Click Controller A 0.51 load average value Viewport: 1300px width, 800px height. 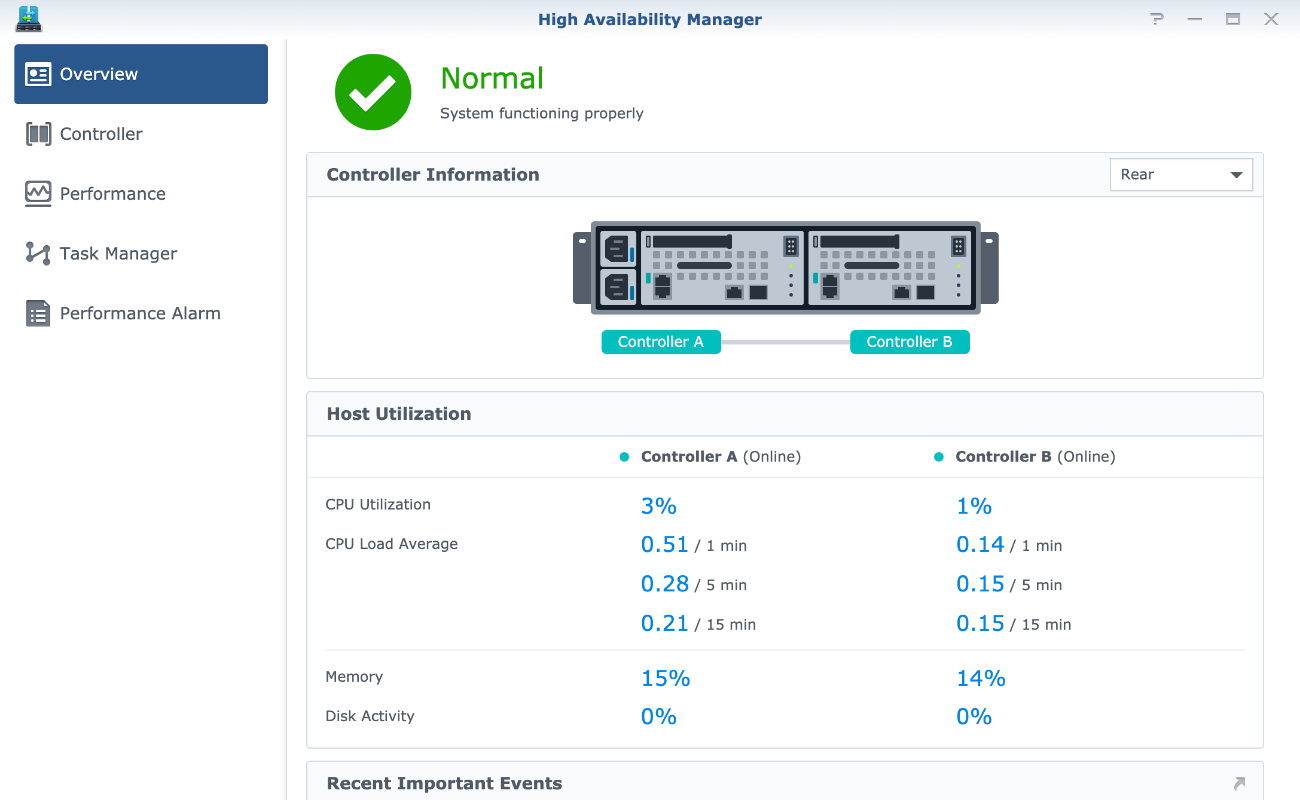pos(665,545)
